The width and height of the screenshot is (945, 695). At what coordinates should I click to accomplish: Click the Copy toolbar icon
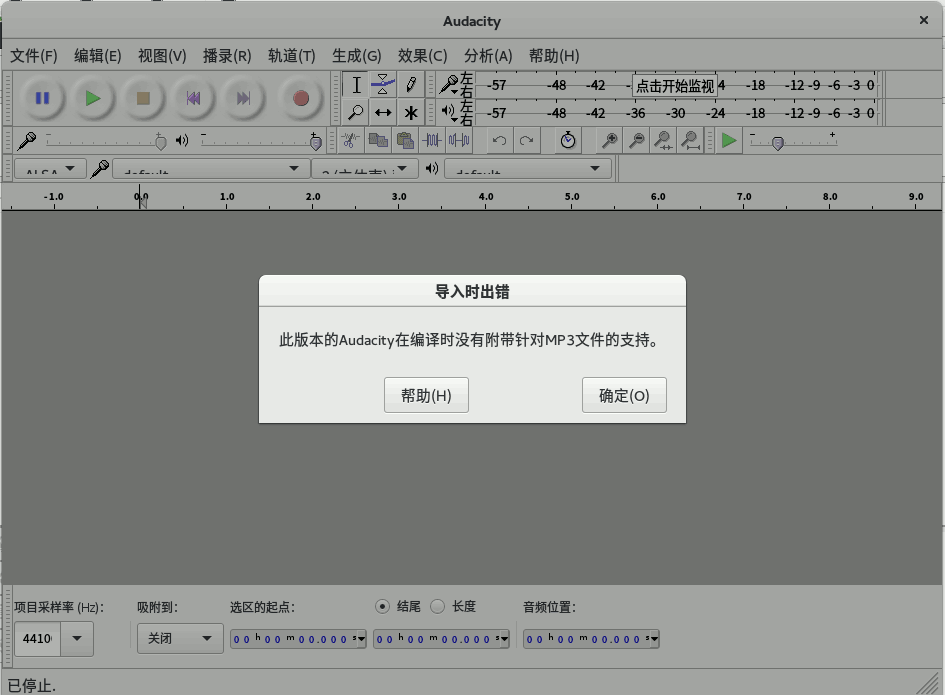378,140
